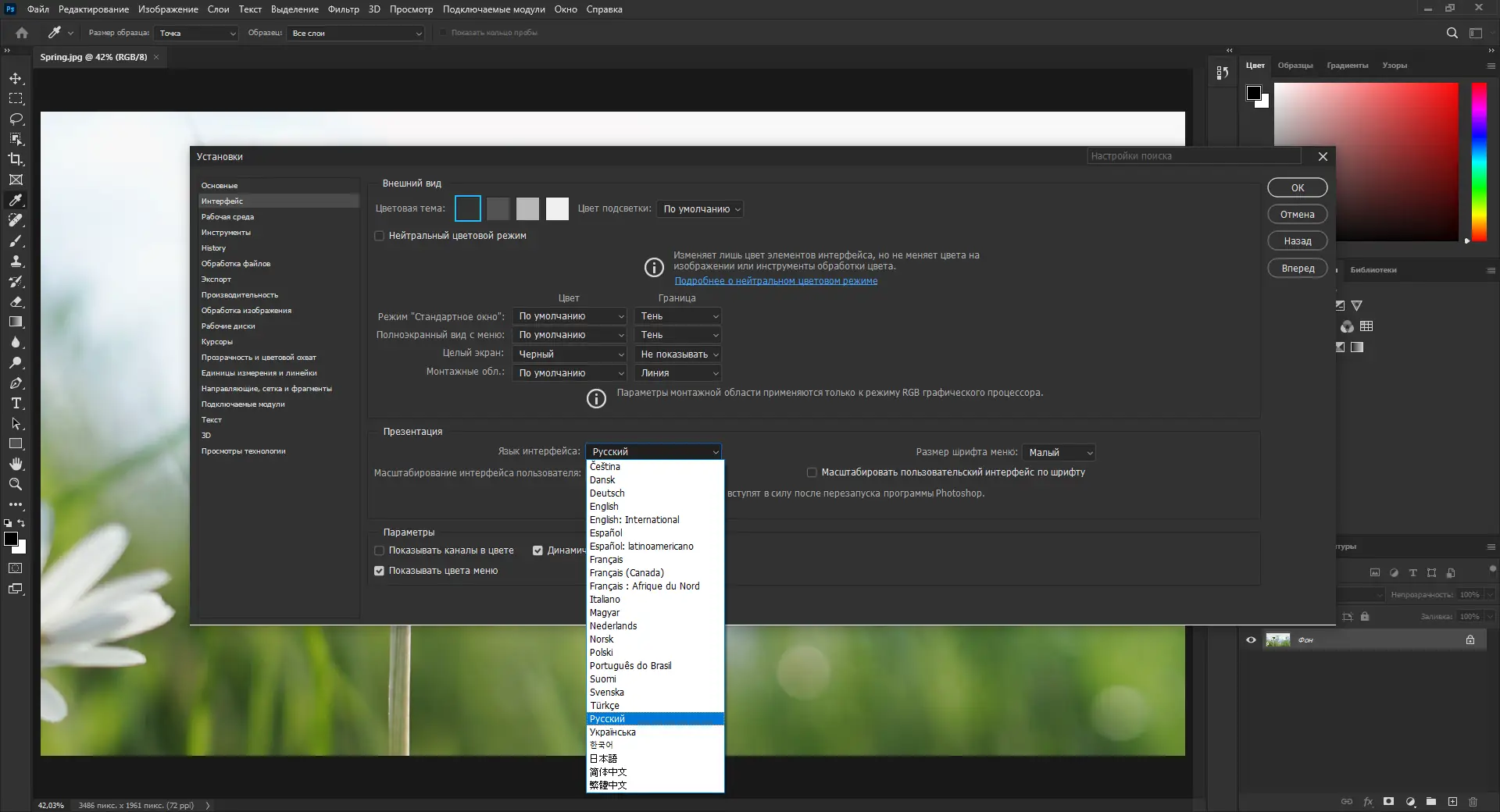Open the color dropdown for Режим "Стандартное окно"
Viewport: 1500px width, 812px height.
[570, 316]
